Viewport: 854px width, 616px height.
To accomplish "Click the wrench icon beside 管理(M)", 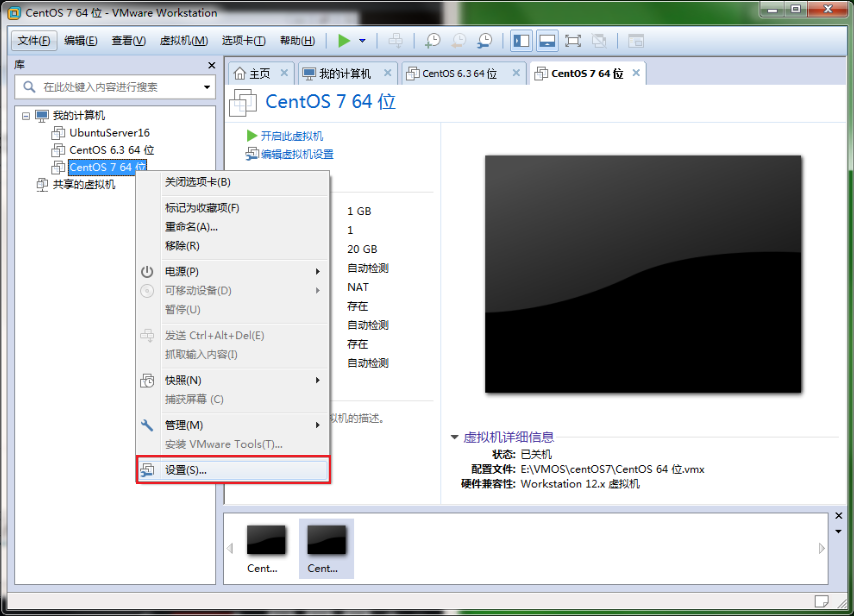I will (147, 425).
